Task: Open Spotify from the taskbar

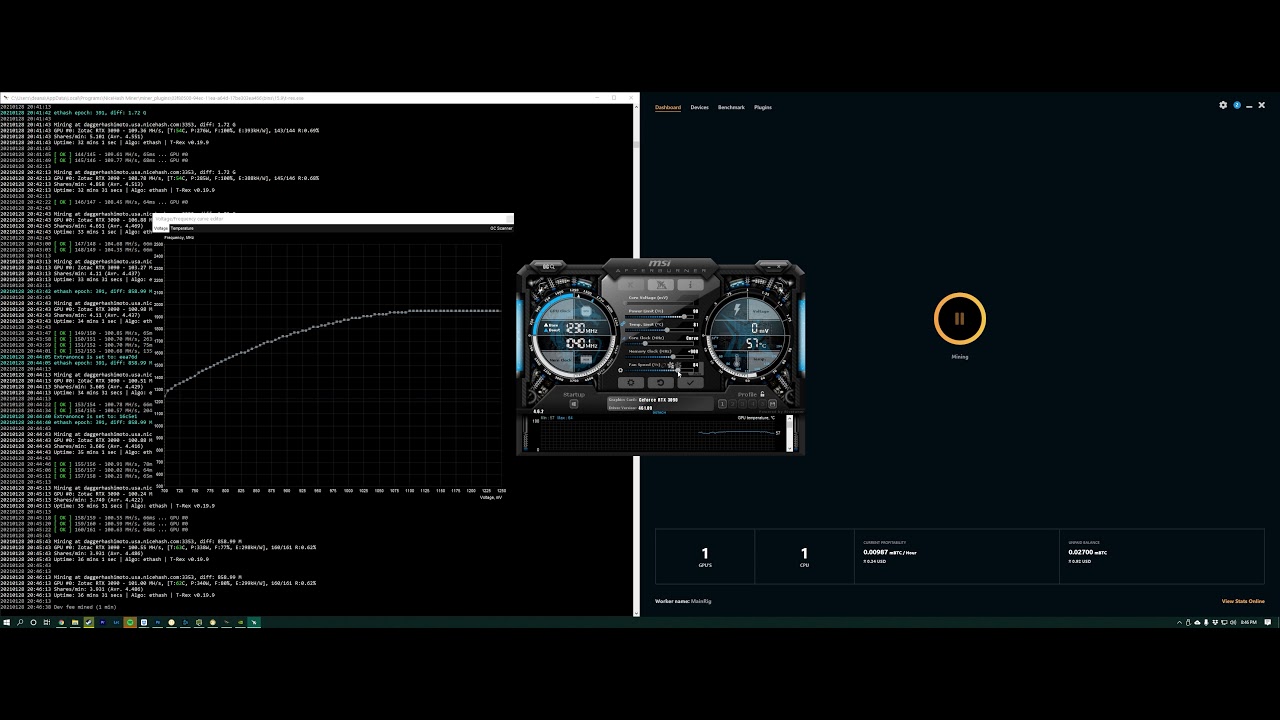Action: tap(130, 622)
